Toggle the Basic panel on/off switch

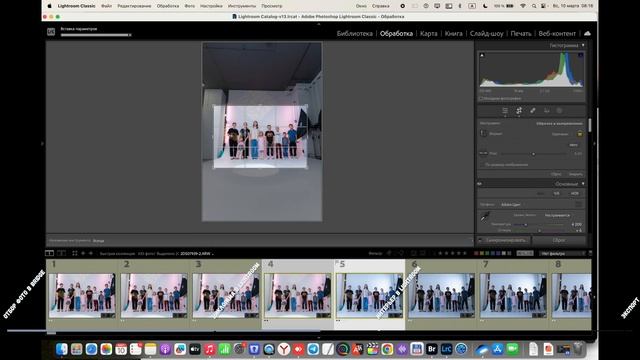pyautogui.click(x=480, y=184)
